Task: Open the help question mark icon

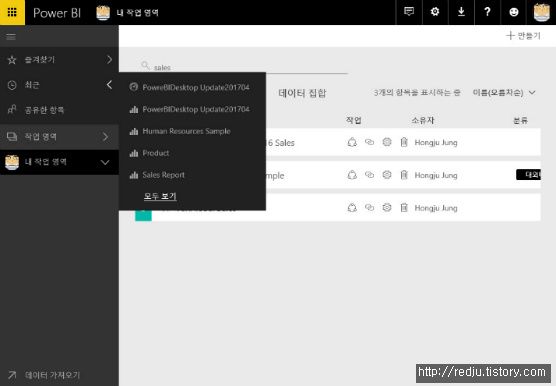Action: point(487,12)
